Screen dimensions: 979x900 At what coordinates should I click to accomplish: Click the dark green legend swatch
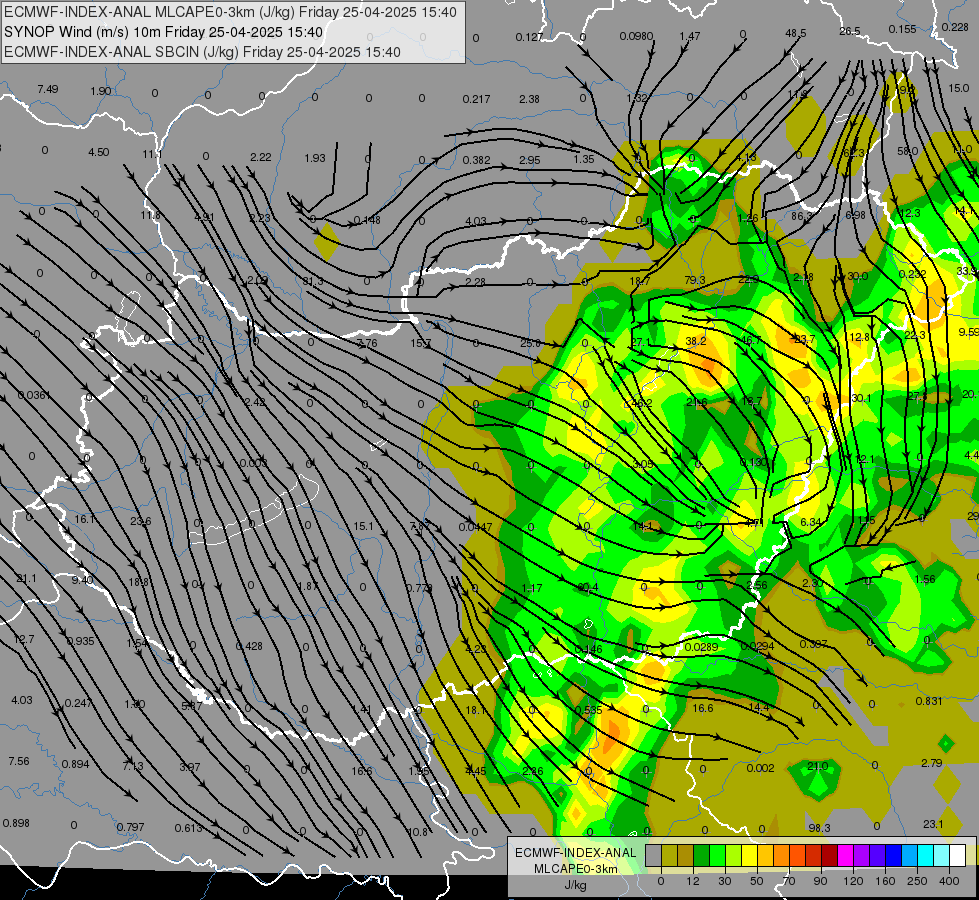click(x=702, y=856)
